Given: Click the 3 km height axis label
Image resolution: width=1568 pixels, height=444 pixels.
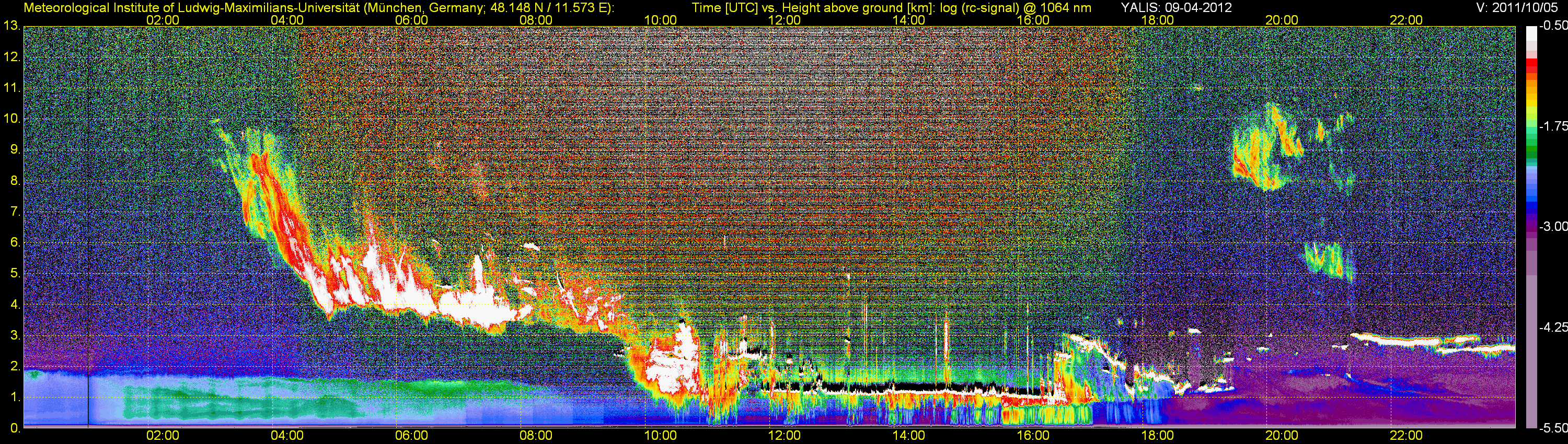Looking at the screenshot, I should [x=15, y=336].
